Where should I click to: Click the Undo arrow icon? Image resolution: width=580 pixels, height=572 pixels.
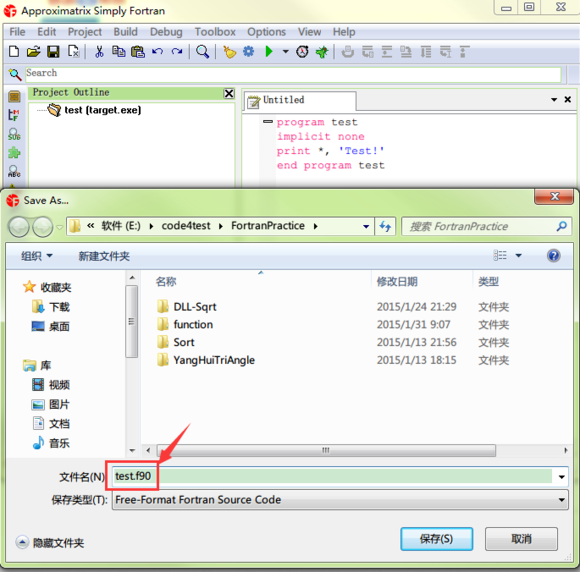point(158,51)
